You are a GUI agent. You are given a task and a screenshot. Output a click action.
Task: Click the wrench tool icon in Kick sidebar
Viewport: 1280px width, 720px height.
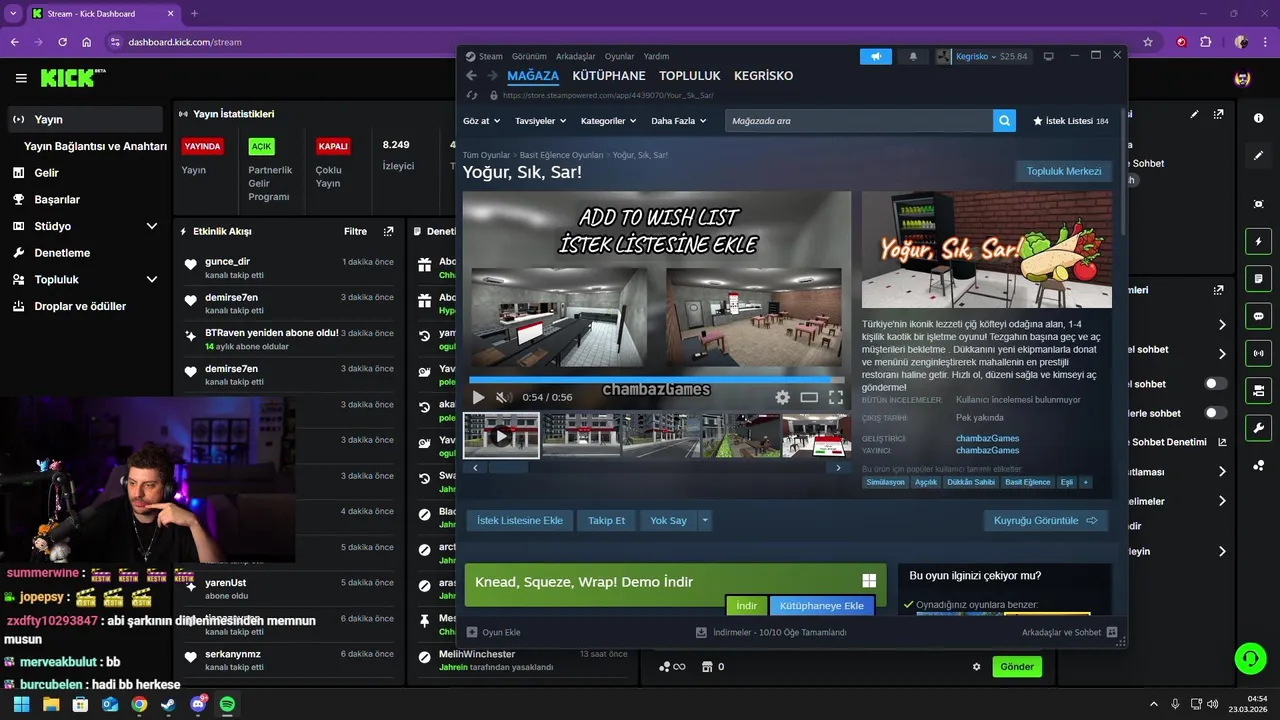pyautogui.click(x=1258, y=427)
